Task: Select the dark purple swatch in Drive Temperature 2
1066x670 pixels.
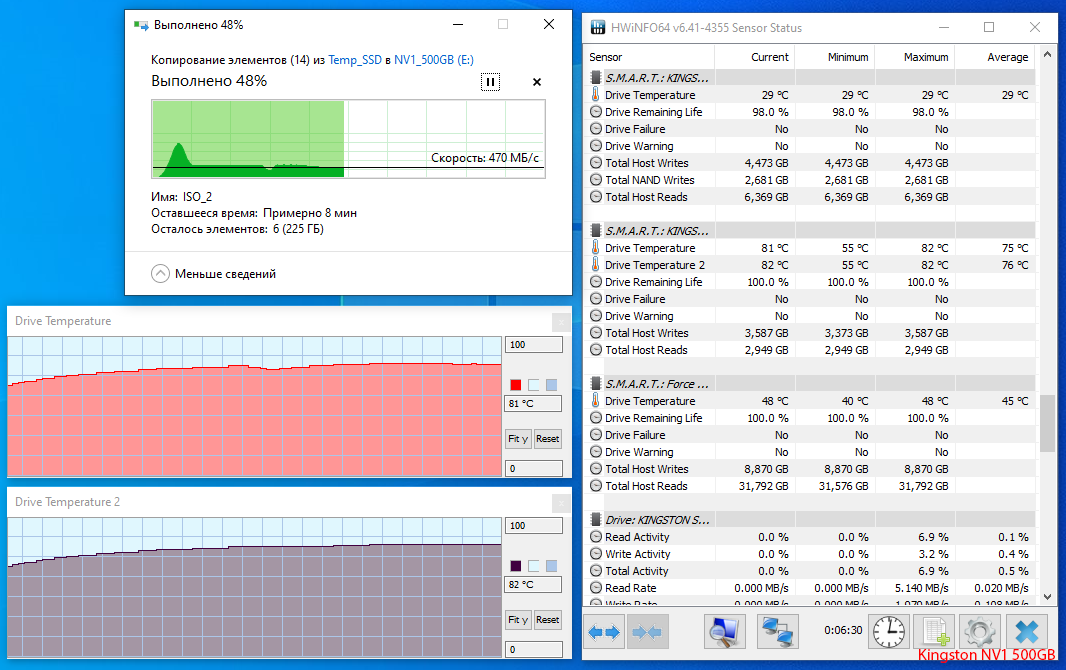Action: 515,566
